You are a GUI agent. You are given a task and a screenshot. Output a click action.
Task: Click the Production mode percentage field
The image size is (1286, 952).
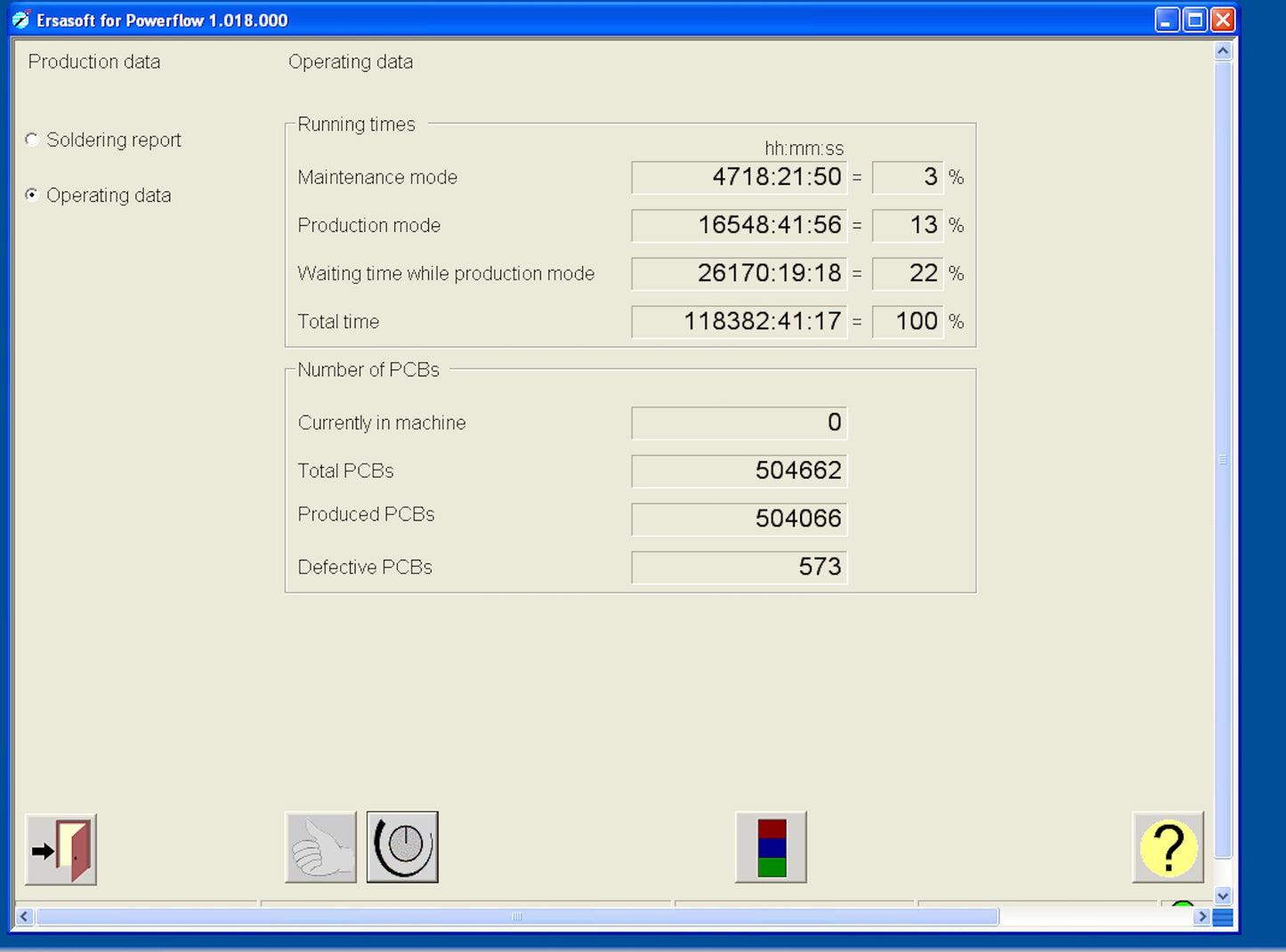click(907, 225)
